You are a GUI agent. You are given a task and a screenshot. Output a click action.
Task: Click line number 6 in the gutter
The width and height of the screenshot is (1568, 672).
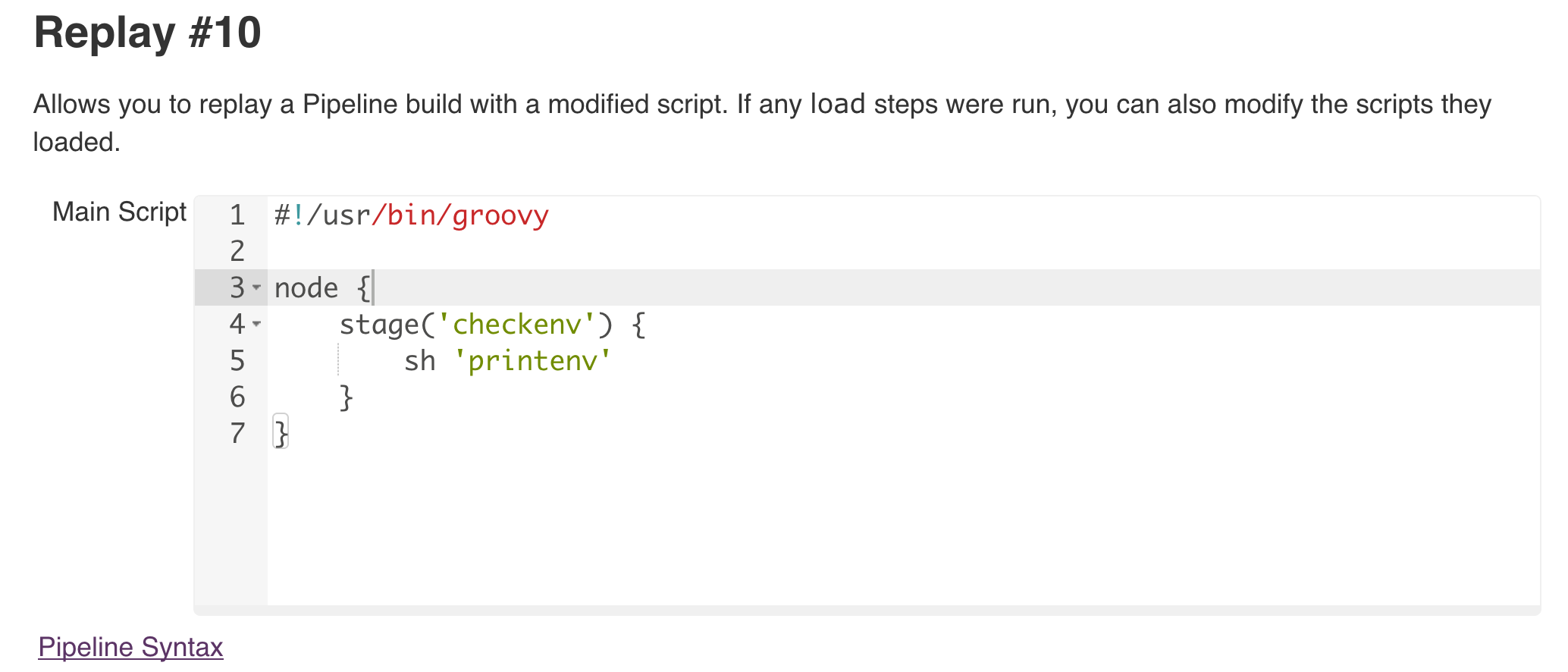pos(237,397)
